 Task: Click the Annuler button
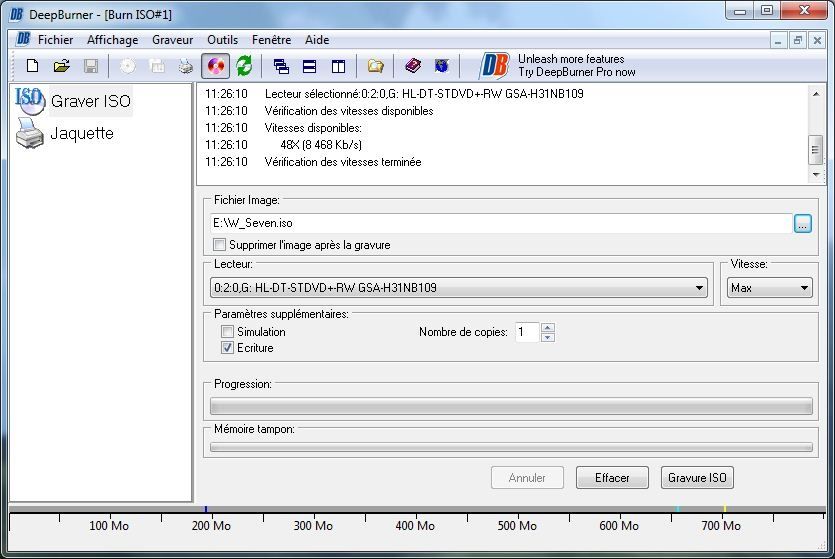[527, 478]
